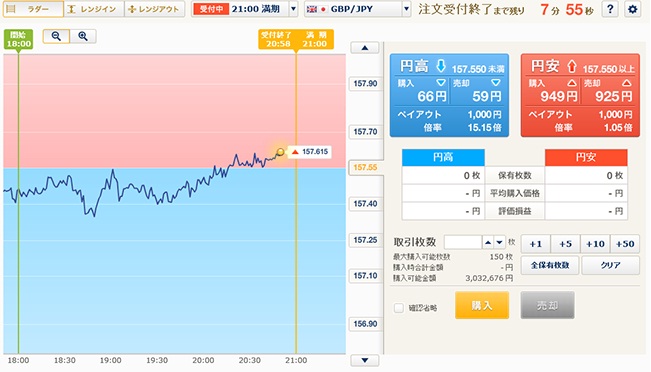This screenshot has height=372, width=651.
Task: Open the settings gear icon
Action: [x=632, y=9]
